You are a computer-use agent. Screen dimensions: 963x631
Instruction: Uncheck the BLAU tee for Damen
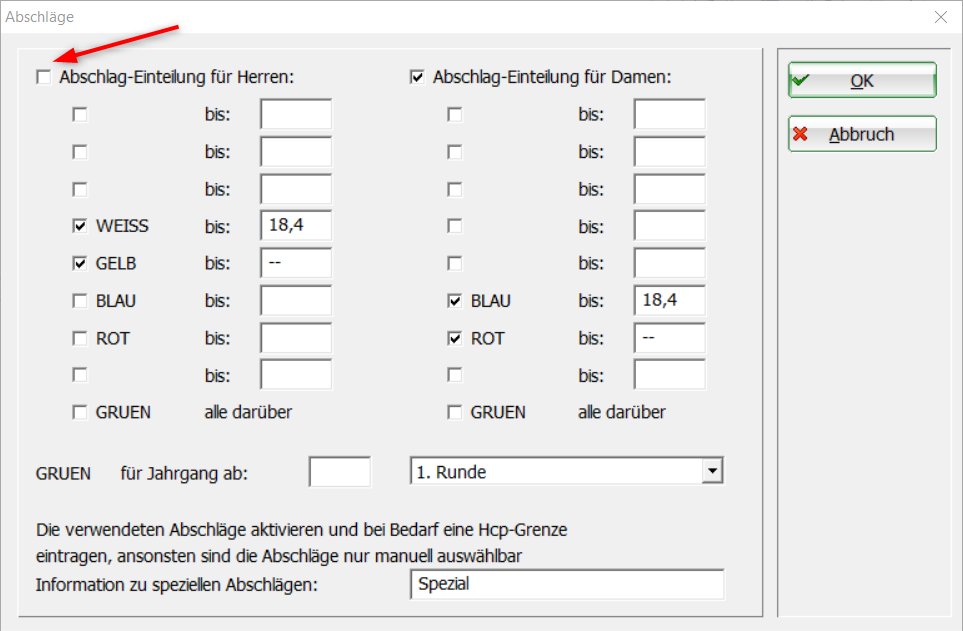(x=454, y=301)
